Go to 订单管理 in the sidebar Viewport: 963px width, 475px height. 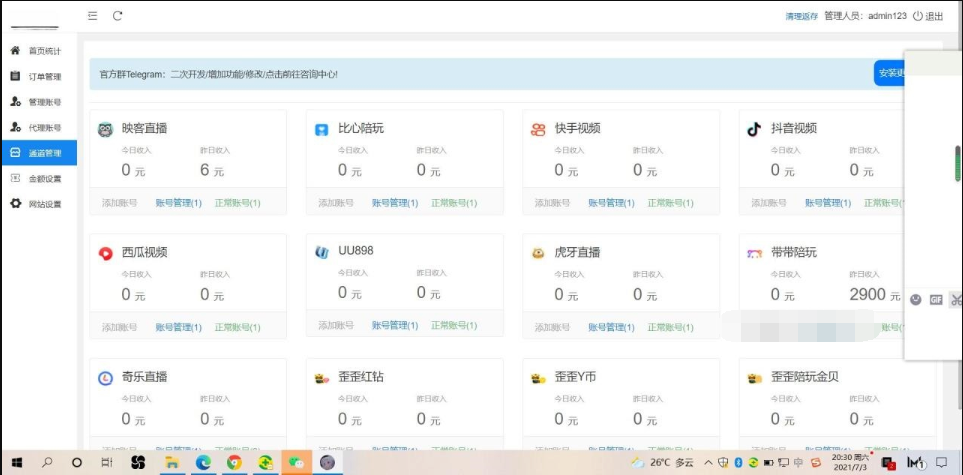[44, 76]
